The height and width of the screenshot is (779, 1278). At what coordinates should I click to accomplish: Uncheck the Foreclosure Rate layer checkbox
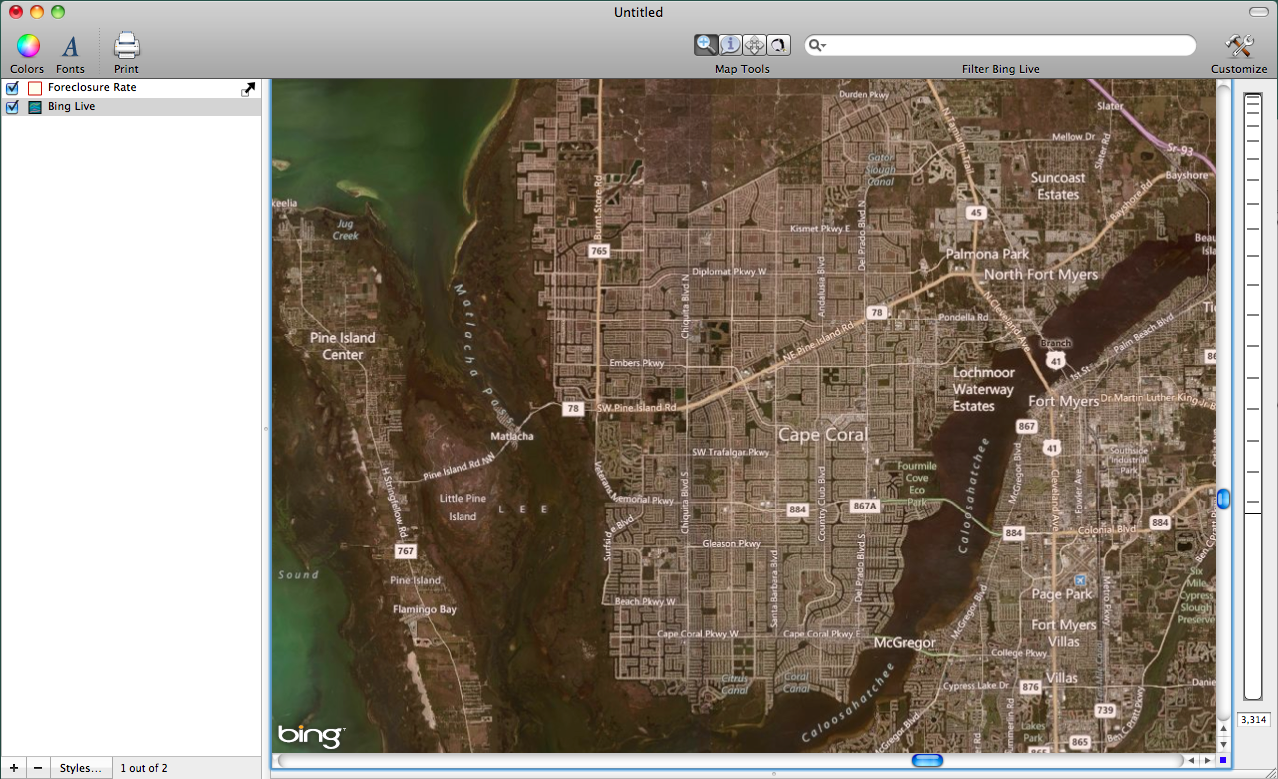(13, 88)
